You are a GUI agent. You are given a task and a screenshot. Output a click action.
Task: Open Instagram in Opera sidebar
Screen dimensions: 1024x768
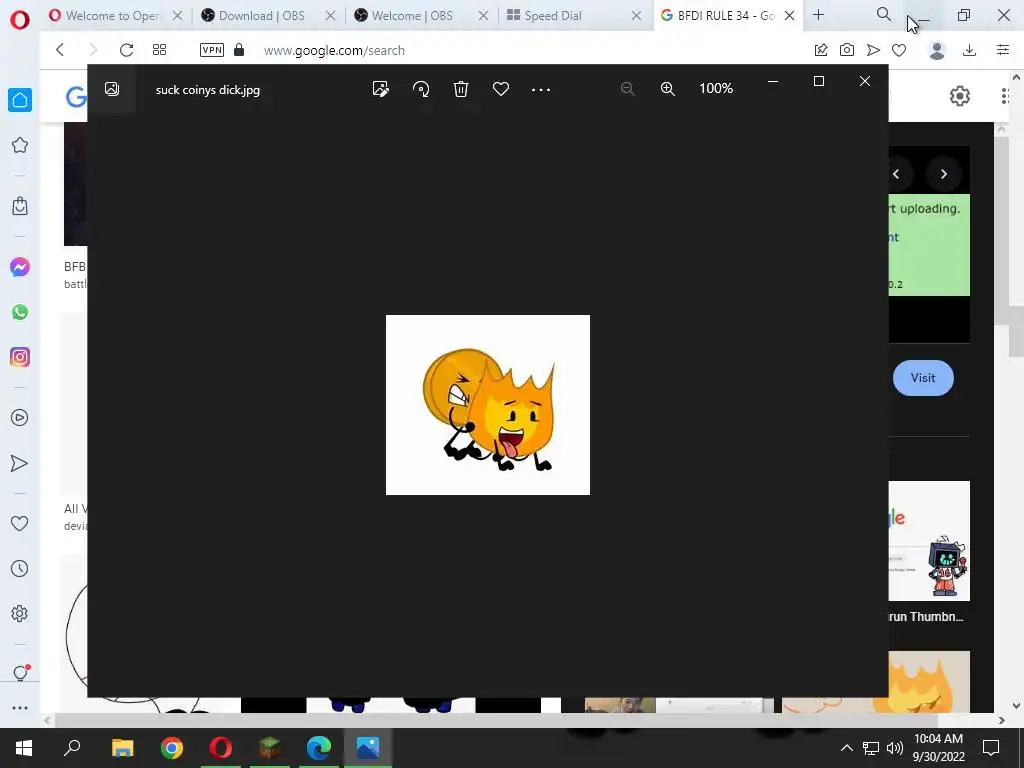[20, 357]
